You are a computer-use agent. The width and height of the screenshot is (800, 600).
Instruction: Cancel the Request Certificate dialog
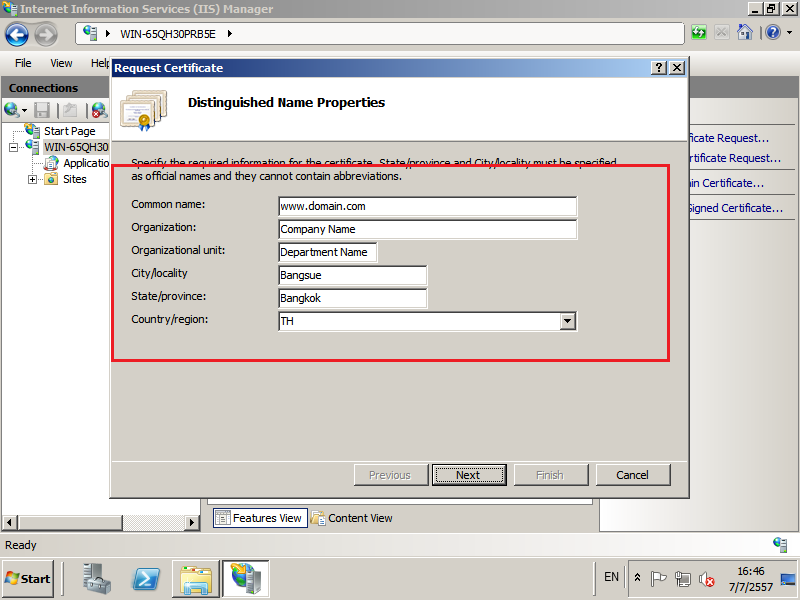[x=632, y=475]
